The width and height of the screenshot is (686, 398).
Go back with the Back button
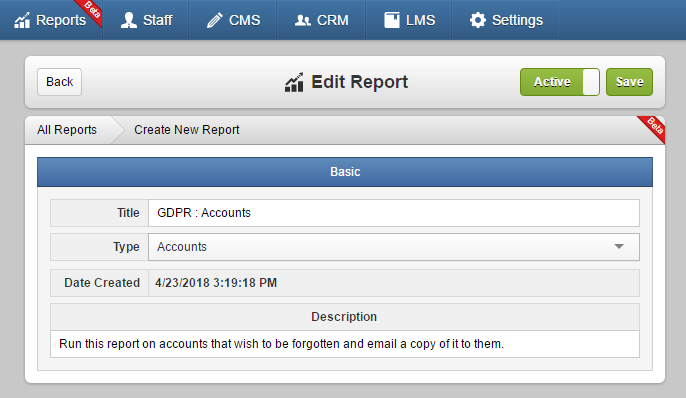pos(60,82)
